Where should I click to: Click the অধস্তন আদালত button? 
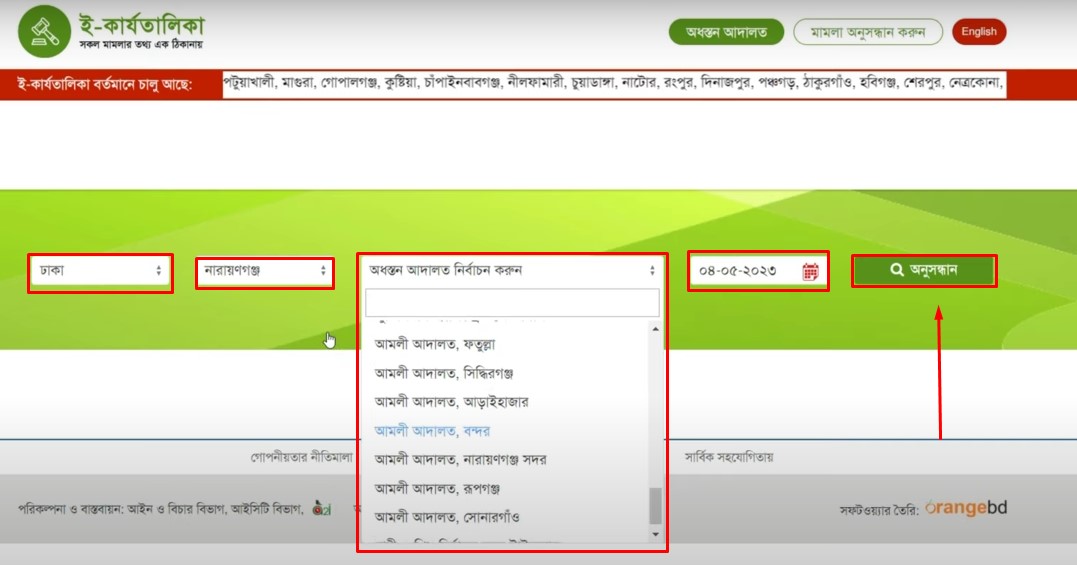click(x=725, y=32)
